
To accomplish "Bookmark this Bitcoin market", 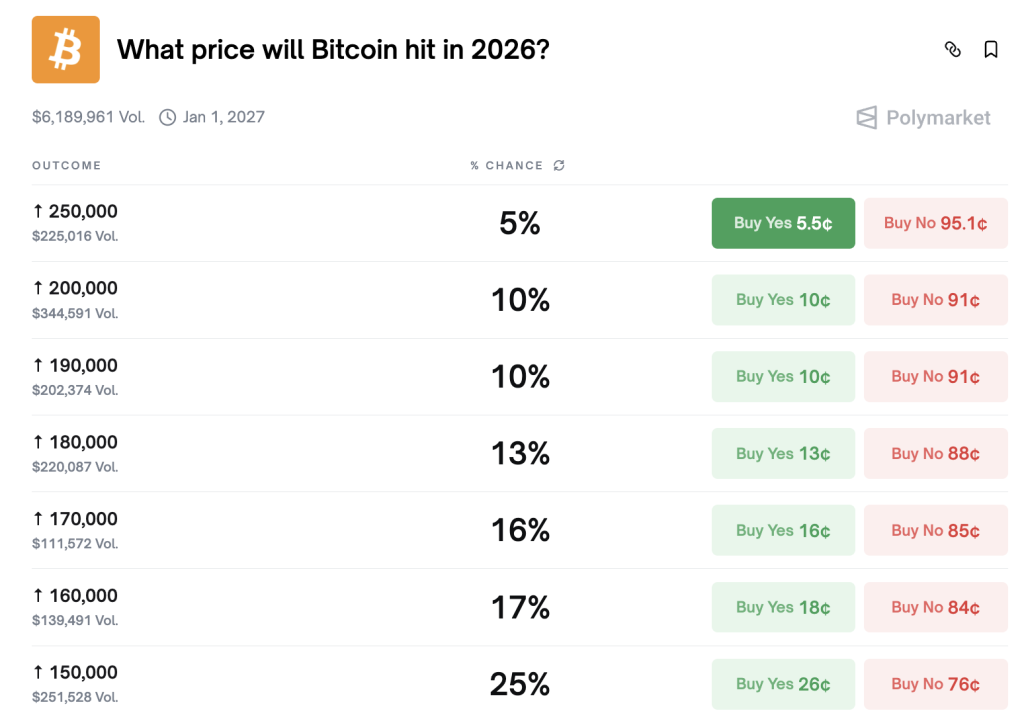I will 991,49.
